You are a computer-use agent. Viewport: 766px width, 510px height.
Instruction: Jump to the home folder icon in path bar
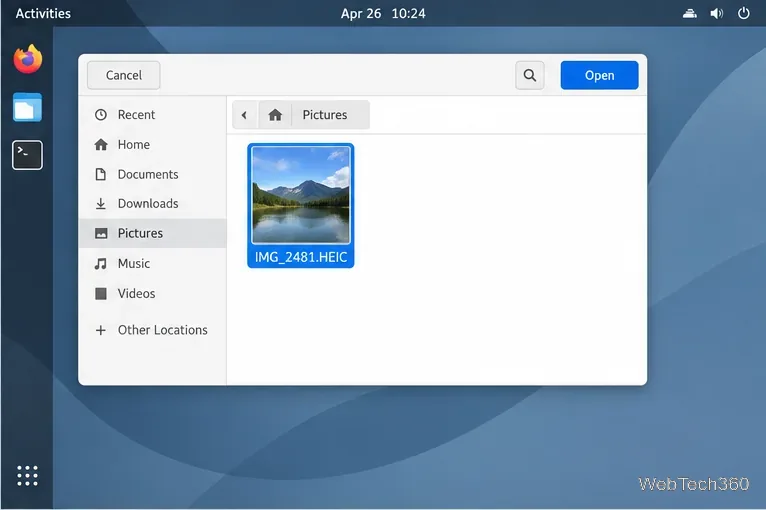[x=275, y=115]
